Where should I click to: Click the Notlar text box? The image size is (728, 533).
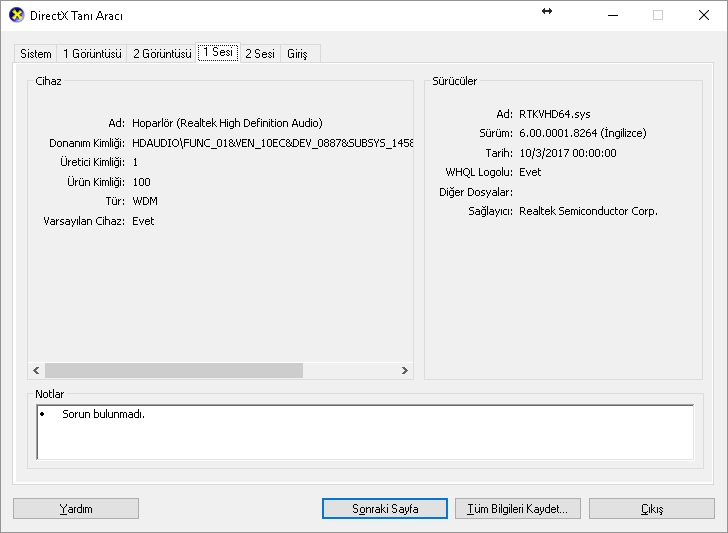[x=365, y=432]
